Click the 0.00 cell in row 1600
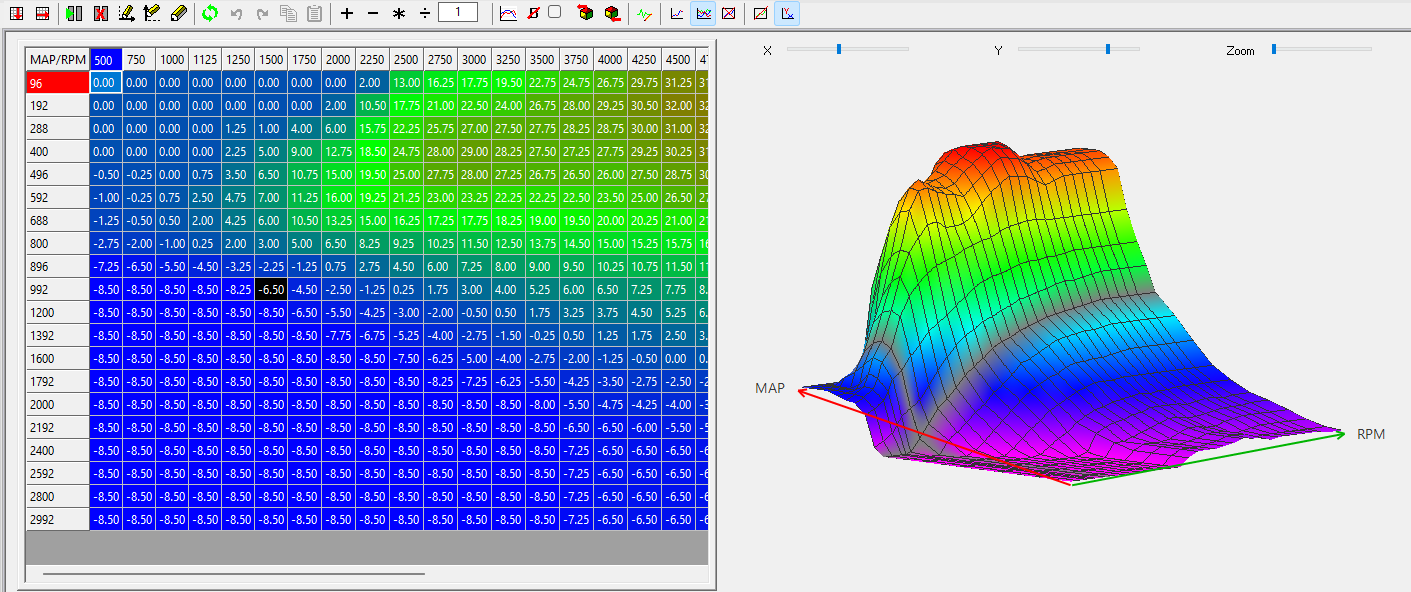Viewport: 1411px width, 592px height. (x=677, y=358)
